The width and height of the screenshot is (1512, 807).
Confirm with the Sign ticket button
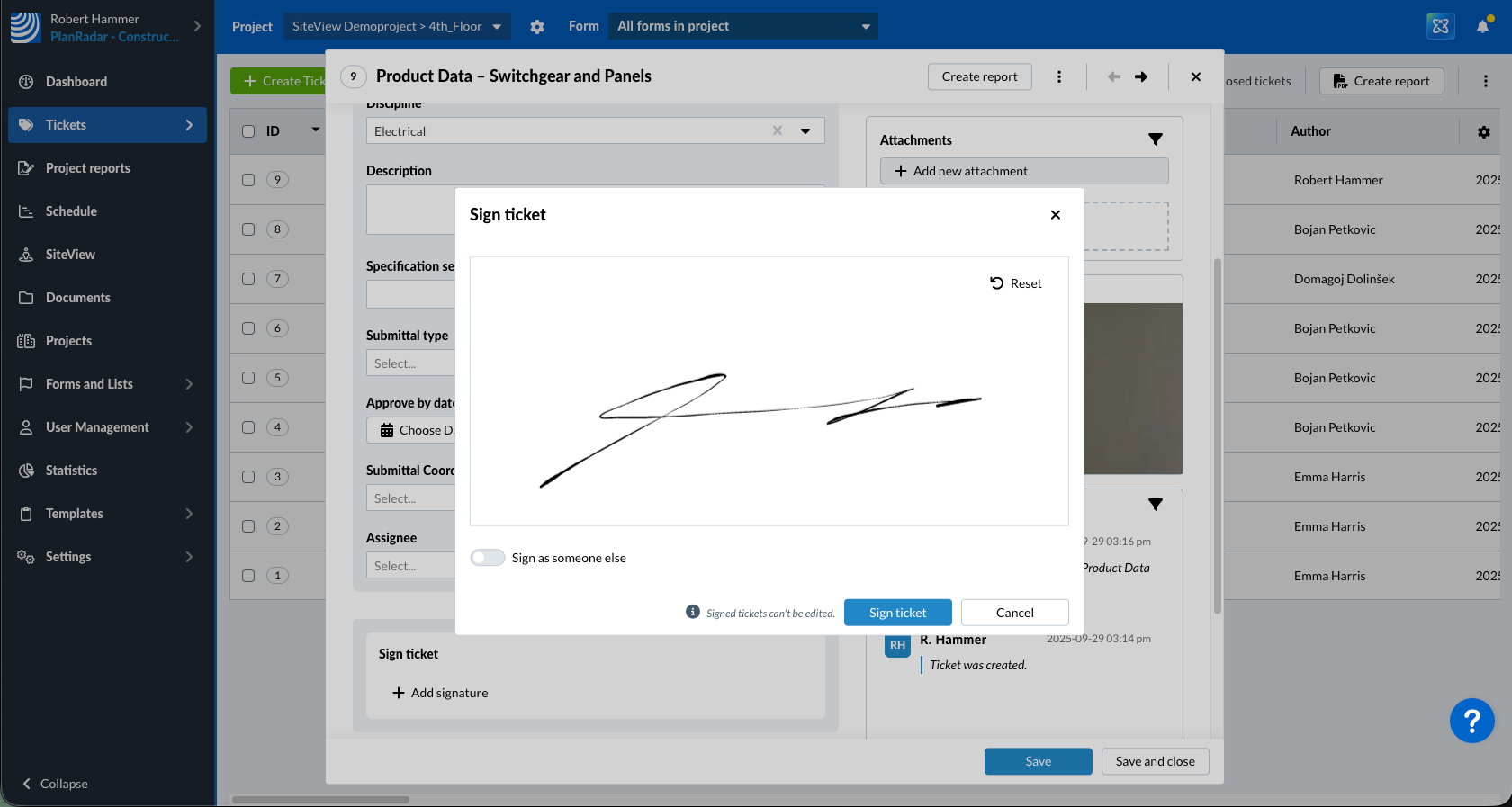point(897,613)
